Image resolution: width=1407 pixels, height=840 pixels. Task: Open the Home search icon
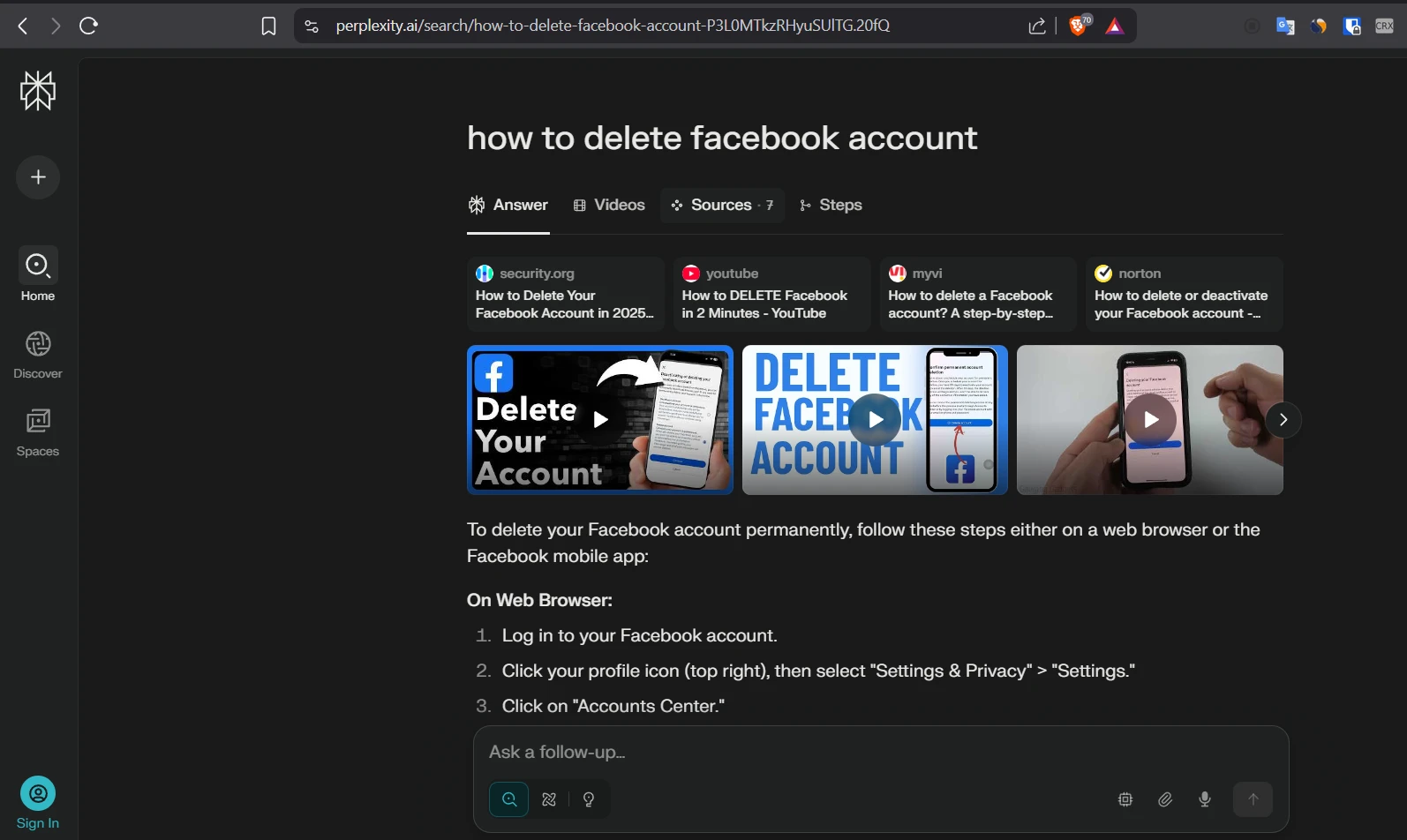[38, 265]
